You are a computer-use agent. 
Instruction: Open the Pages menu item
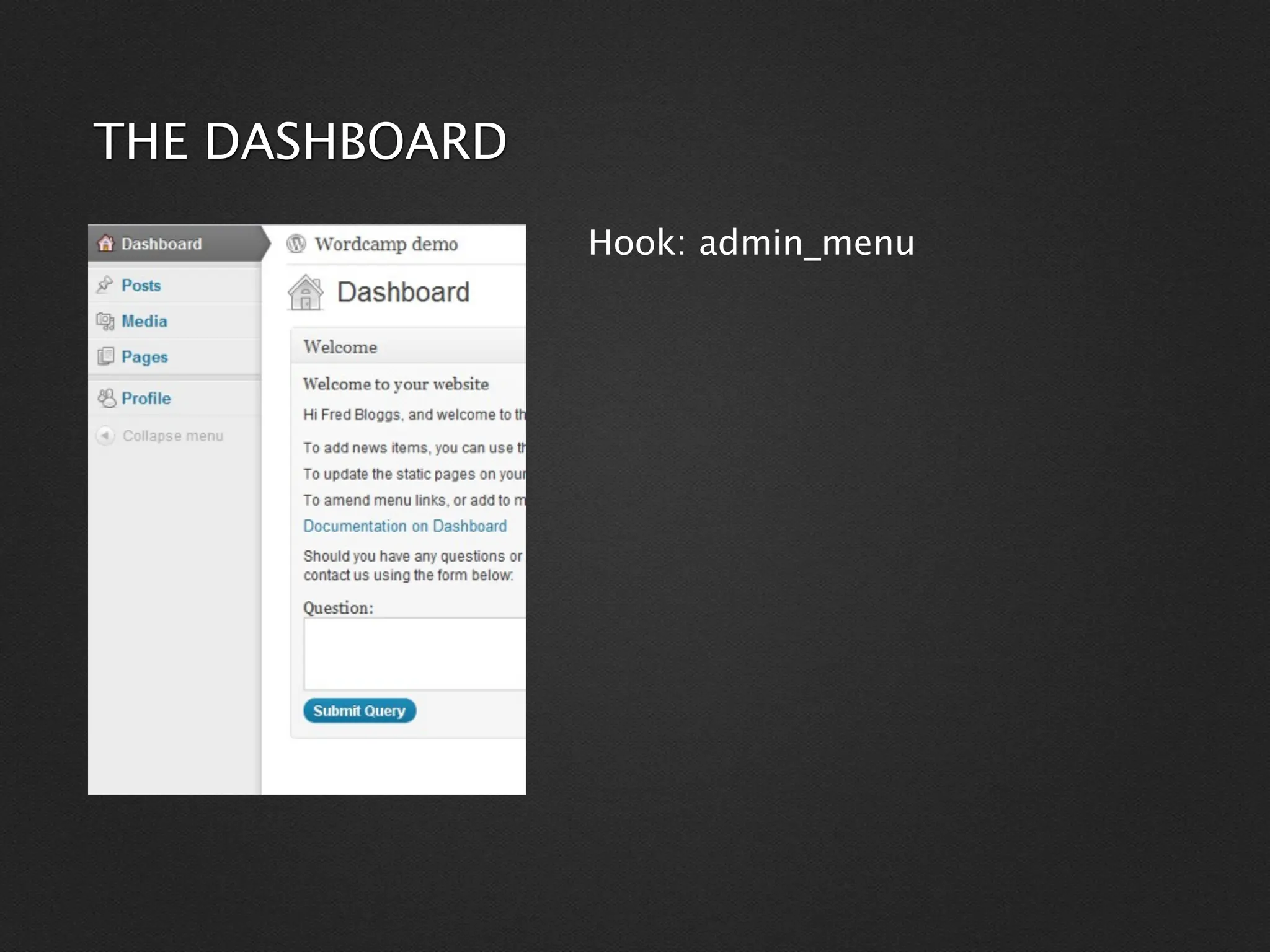175,356
